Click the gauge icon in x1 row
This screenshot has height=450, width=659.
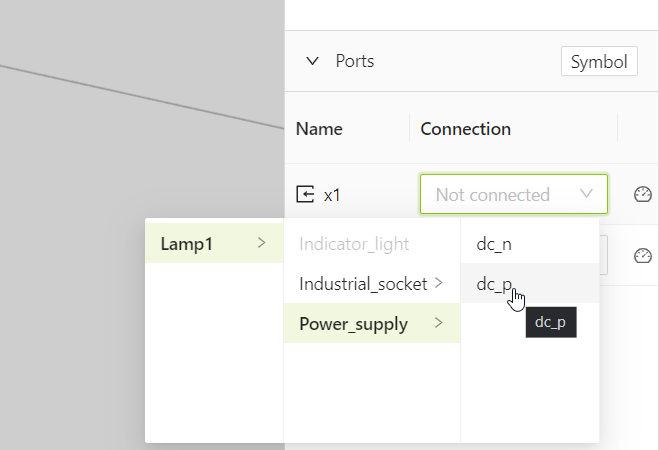(x=642, y=194)
